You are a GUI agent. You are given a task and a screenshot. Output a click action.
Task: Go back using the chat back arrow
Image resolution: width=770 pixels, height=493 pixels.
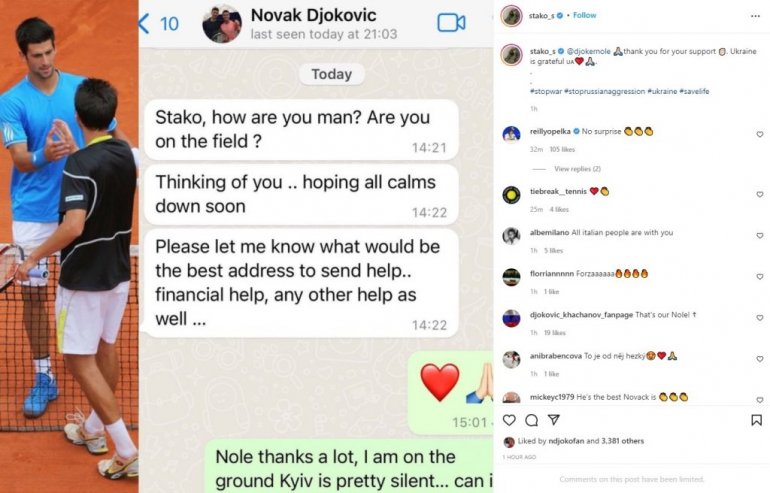point(144,23)
